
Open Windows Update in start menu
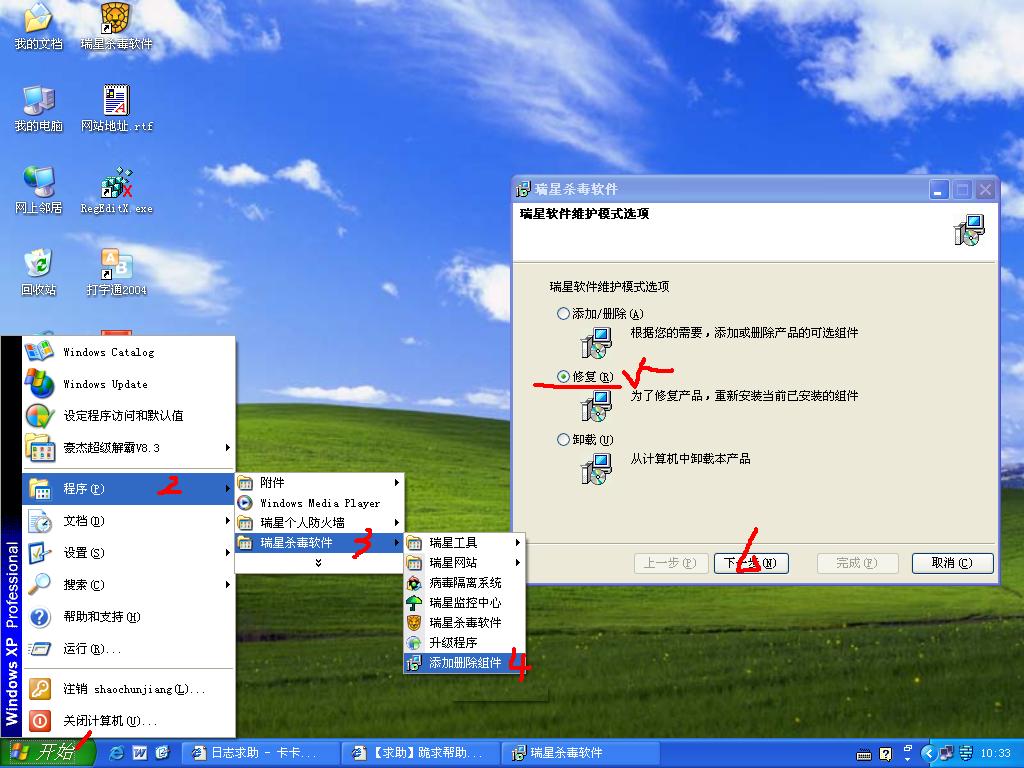[x=129, y=384]
